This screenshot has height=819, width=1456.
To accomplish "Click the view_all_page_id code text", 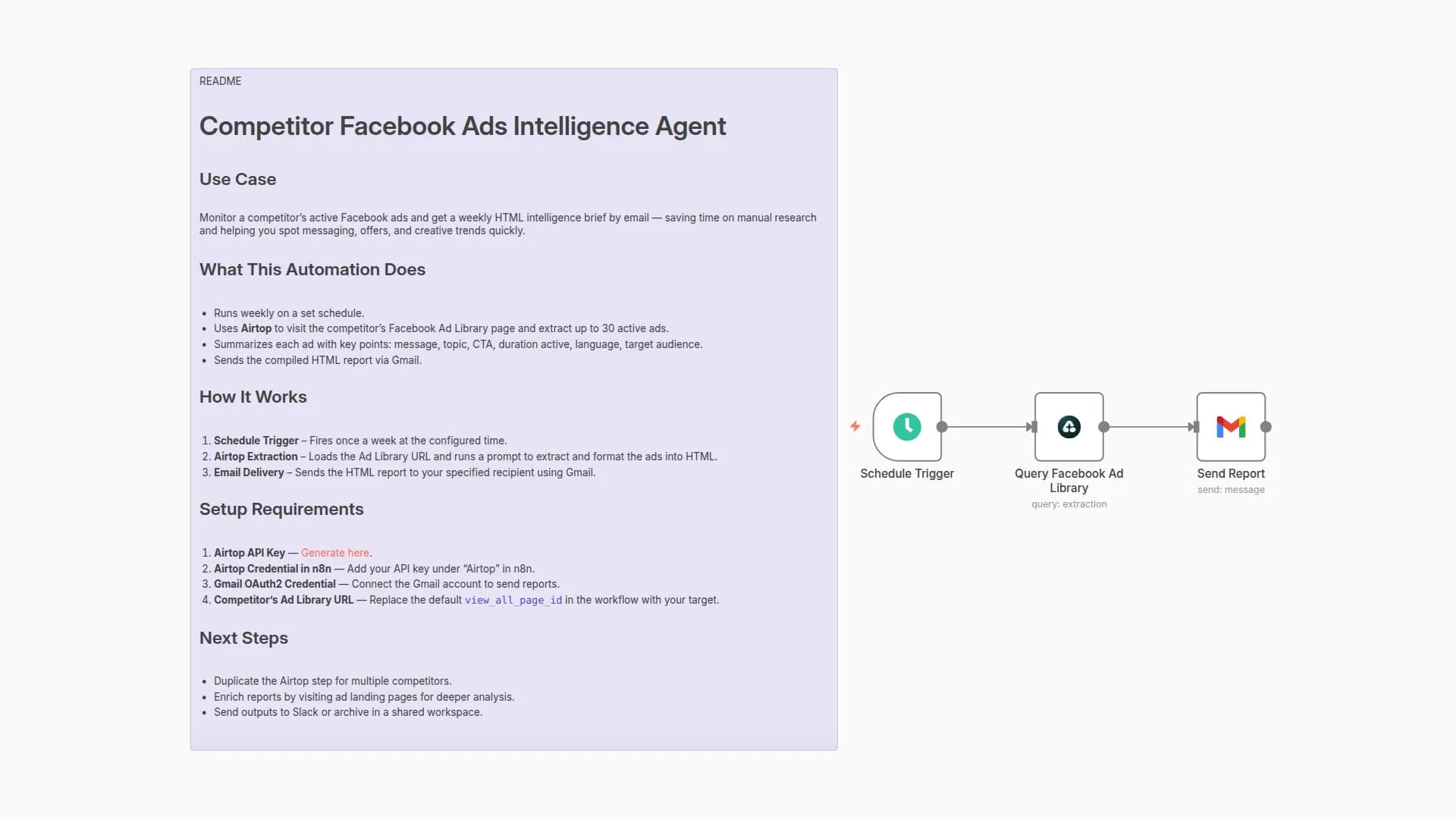I will (513, 600).
